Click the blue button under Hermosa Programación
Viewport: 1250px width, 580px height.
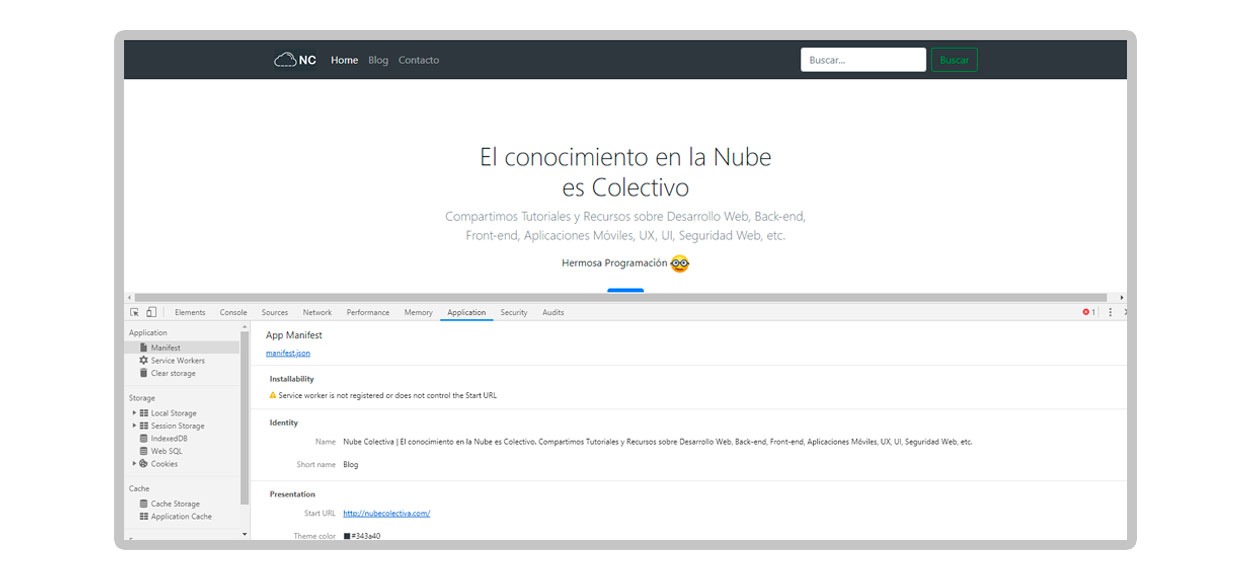pos(626,290)
